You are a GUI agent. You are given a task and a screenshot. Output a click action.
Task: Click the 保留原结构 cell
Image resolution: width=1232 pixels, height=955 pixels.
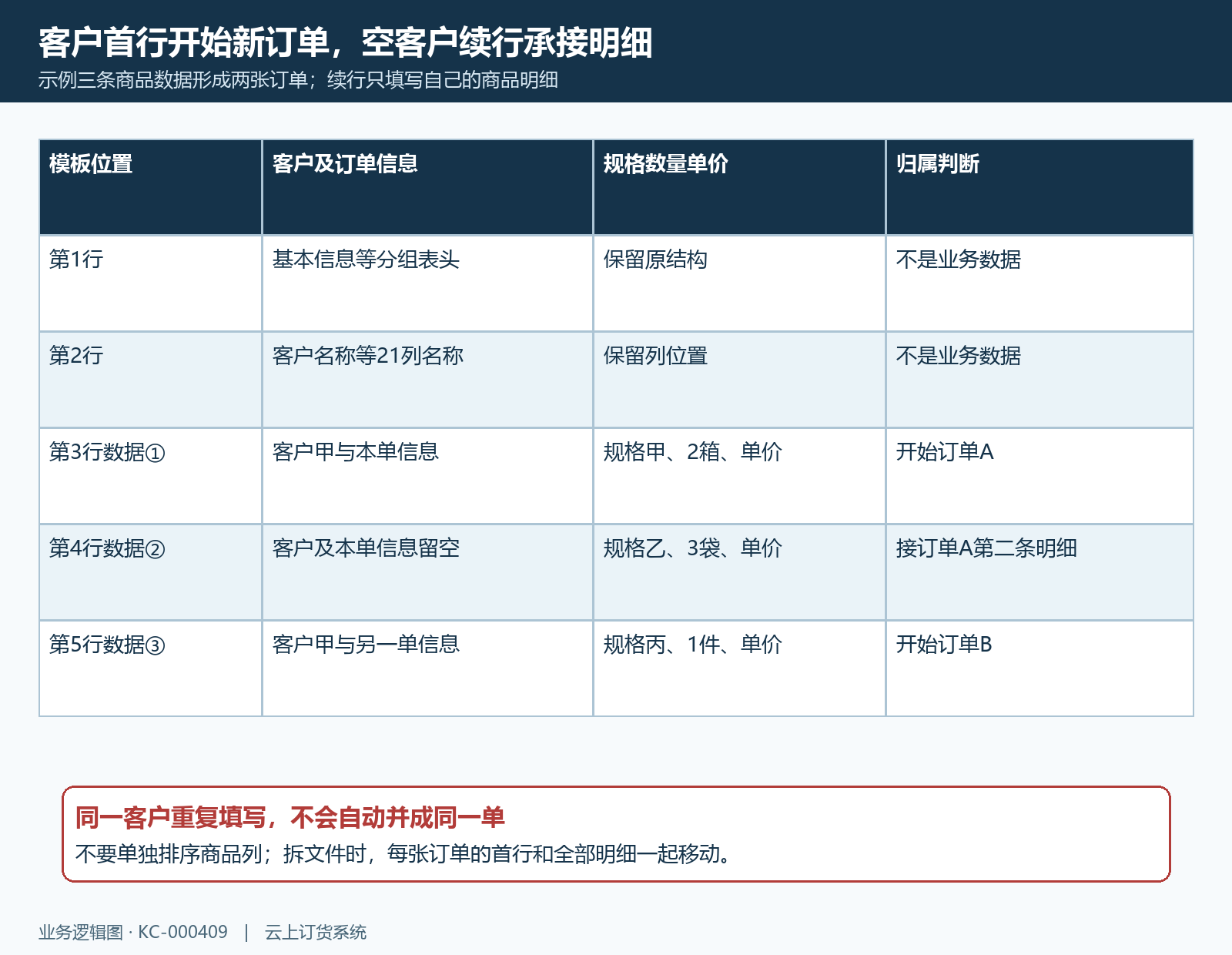739,283
